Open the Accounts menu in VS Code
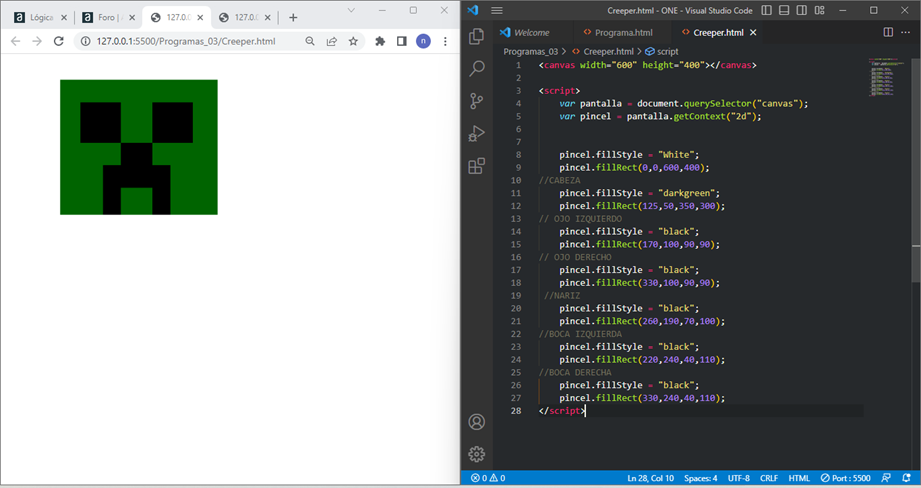921x488 pixels. [x=476, y=422]
